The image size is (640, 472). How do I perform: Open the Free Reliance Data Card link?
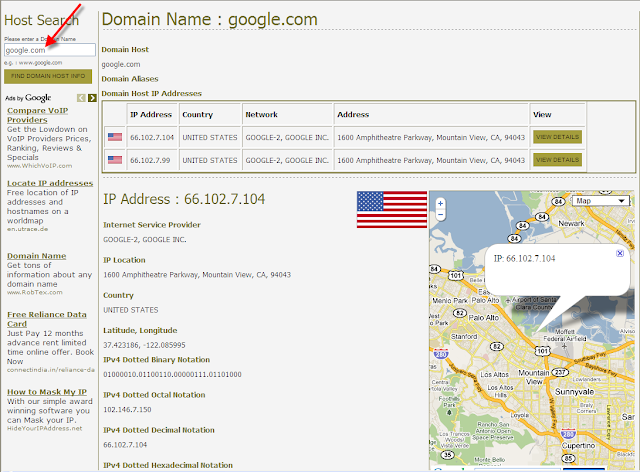[x=47, y=319]
